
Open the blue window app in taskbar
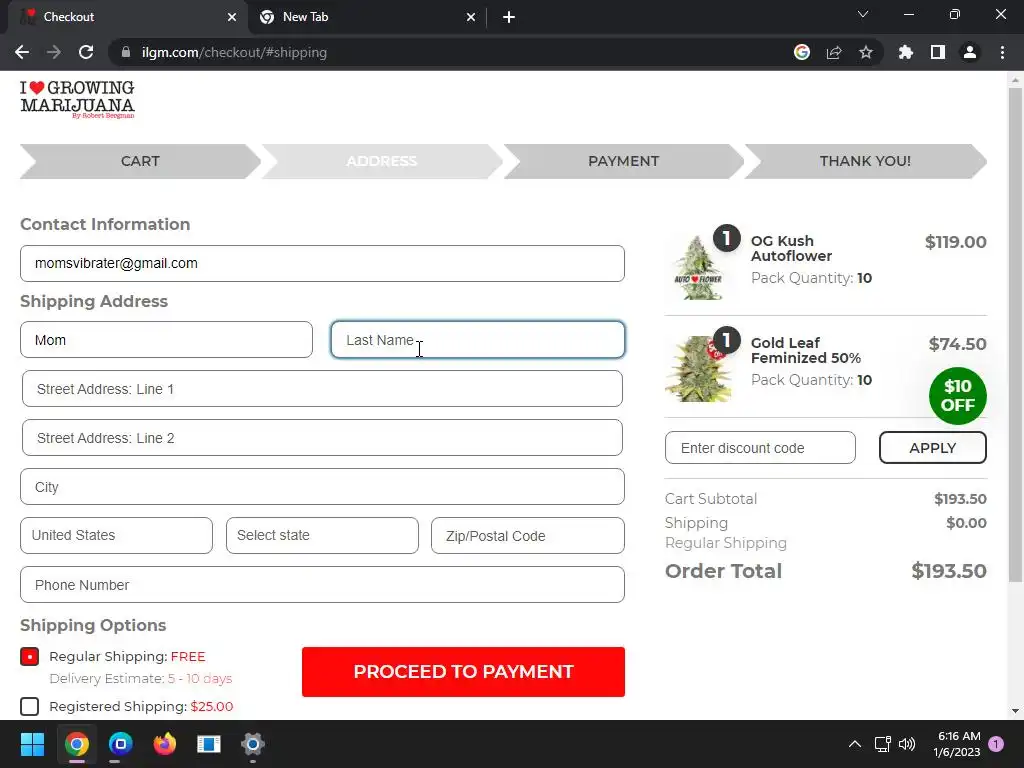click(x=209, y=744)
